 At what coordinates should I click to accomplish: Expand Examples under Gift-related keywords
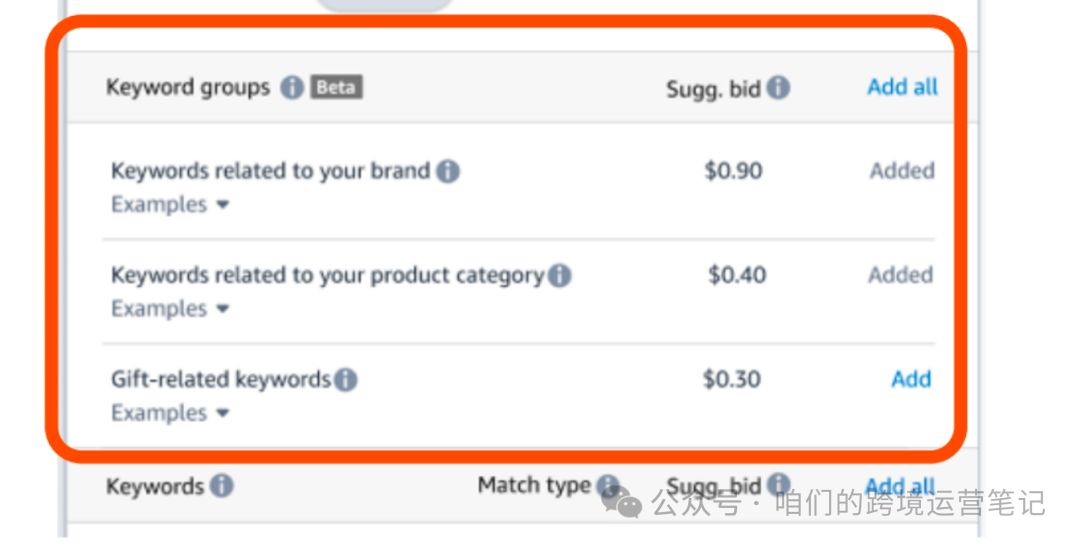(x=170, y=413)
